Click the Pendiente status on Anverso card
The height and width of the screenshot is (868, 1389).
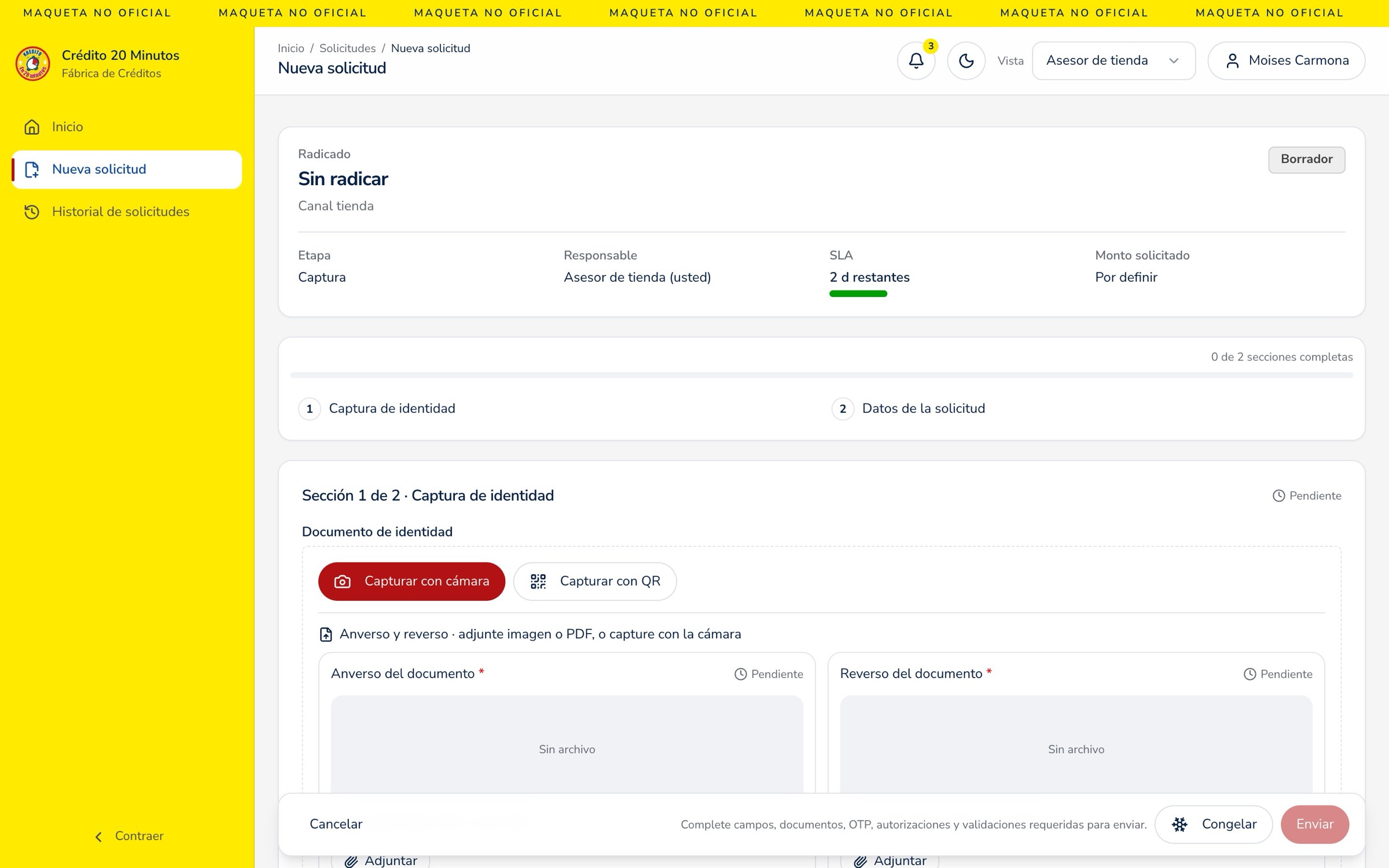tap(769, 674)
